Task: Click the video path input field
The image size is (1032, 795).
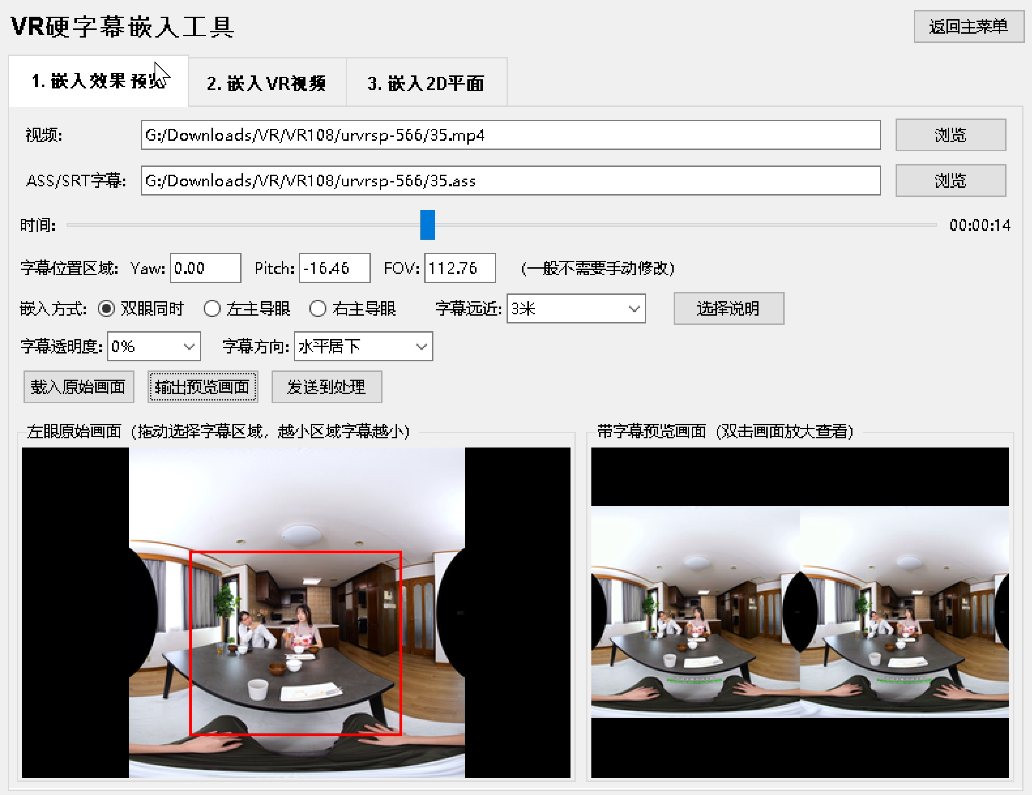Action: (511, 135)
